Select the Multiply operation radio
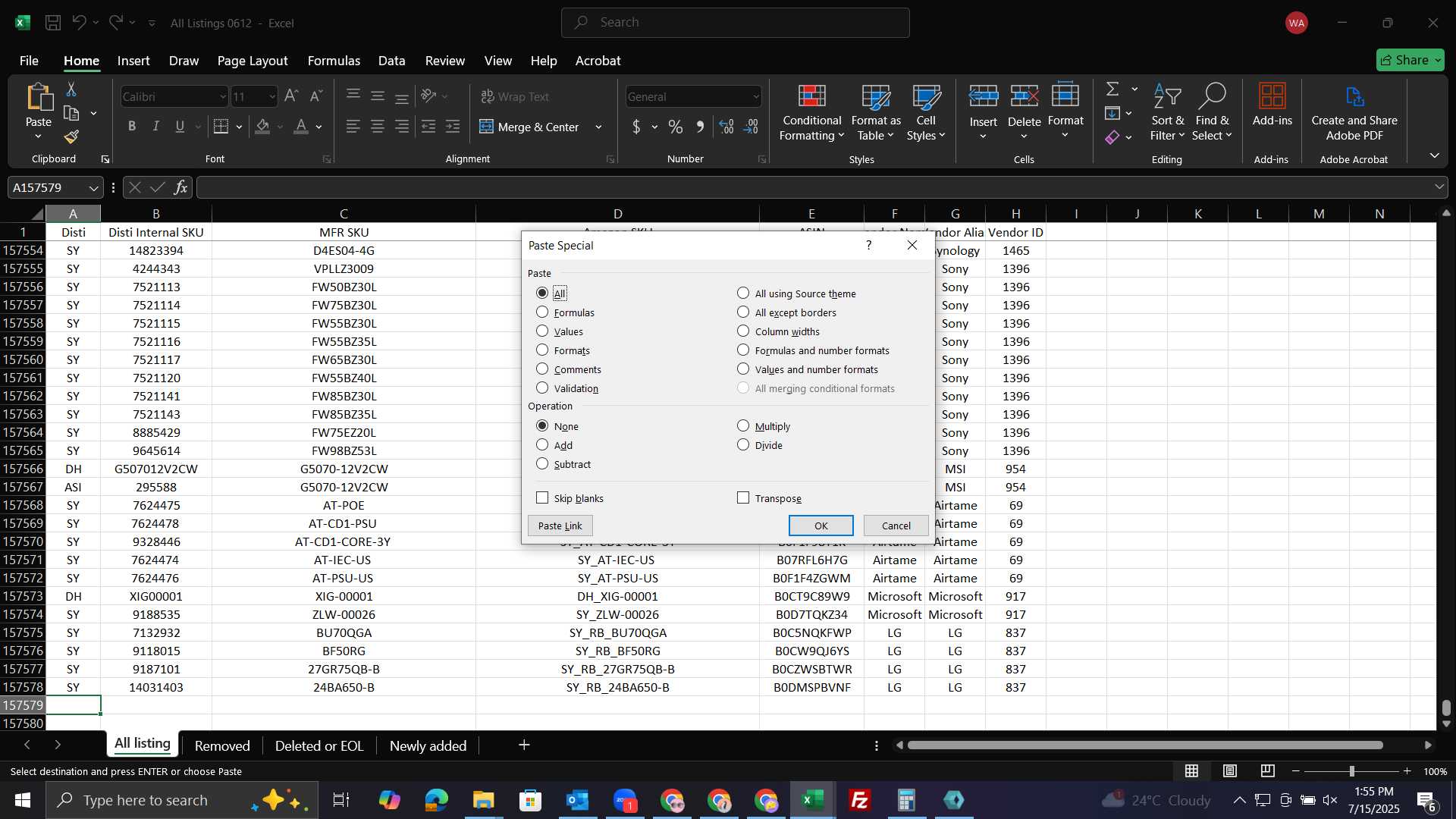 [764, 426]
